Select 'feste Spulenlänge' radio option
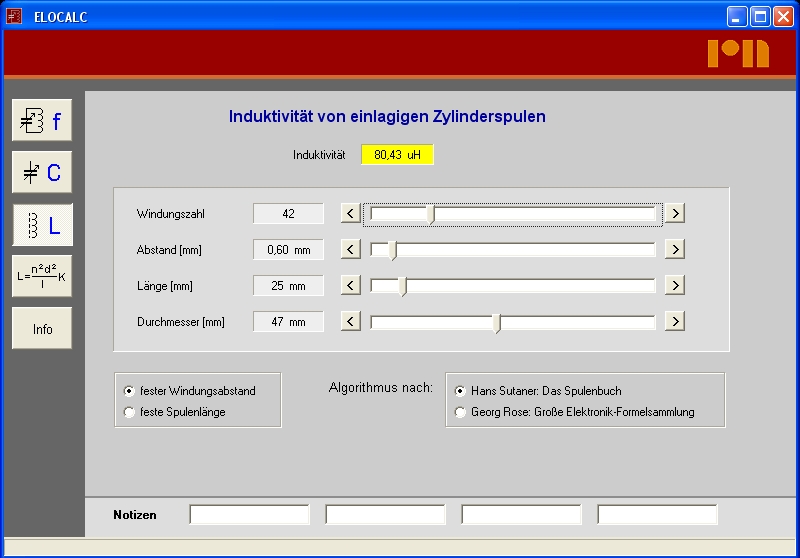Viewport: 800px width, 558px height. (128, 412)
